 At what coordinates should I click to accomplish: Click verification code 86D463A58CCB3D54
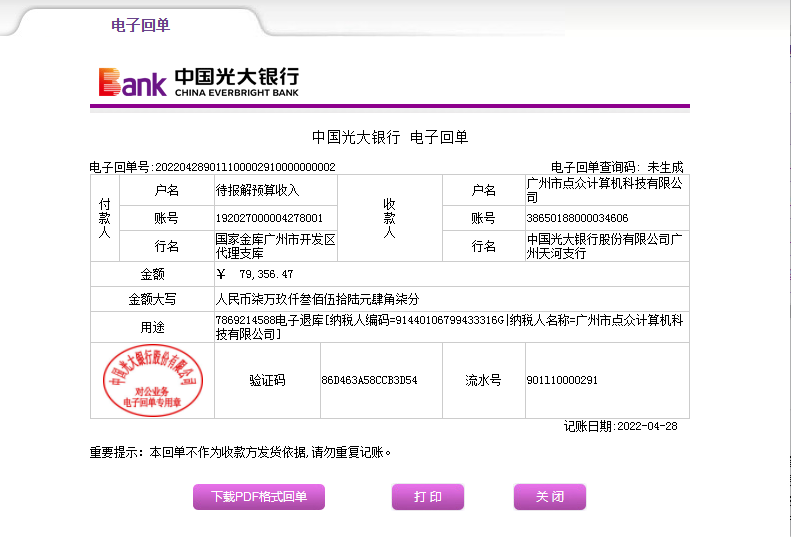369,380
